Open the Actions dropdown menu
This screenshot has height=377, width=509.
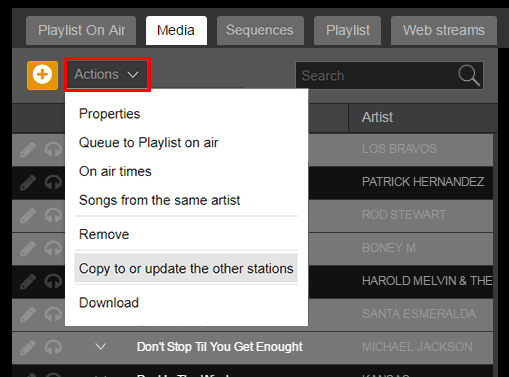click(107, 74)
